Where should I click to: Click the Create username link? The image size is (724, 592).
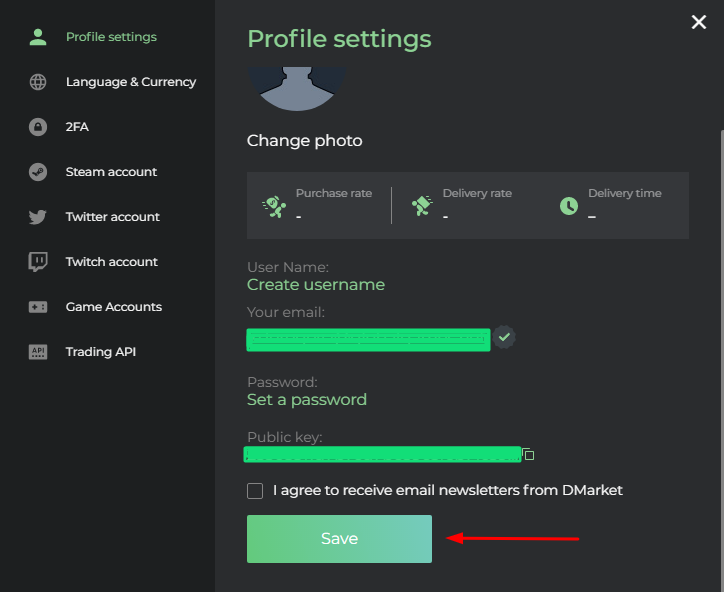coord(316,285)
